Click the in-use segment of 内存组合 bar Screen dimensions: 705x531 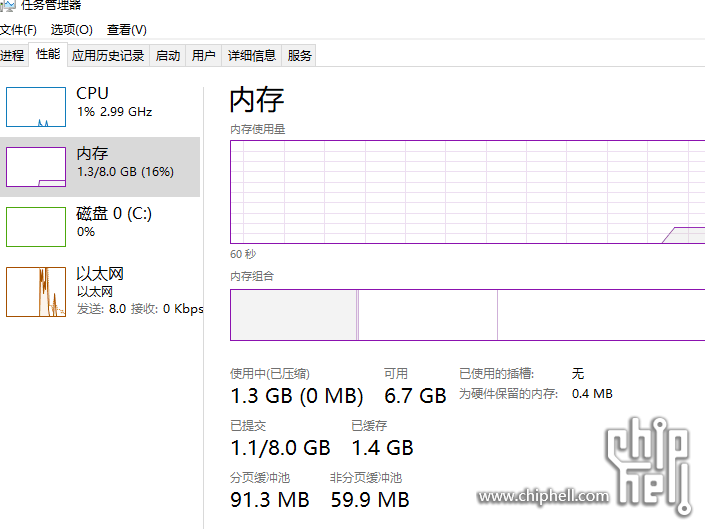point(293,315)
